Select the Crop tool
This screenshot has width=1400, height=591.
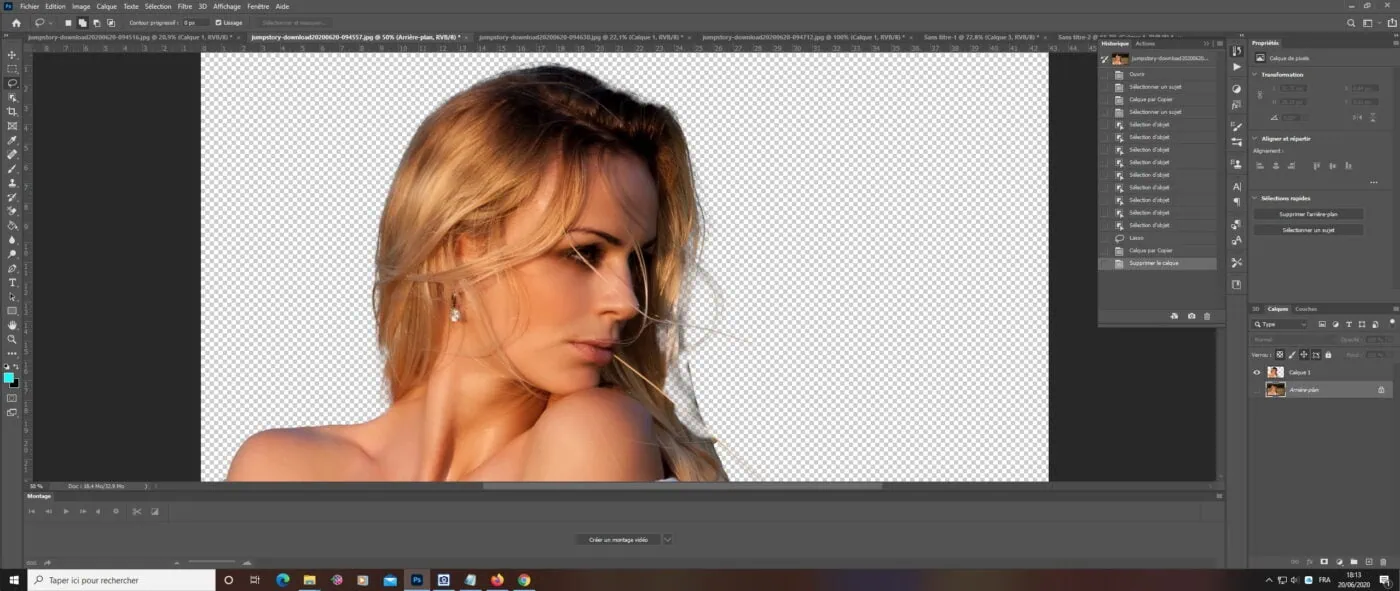coord(12,112)
